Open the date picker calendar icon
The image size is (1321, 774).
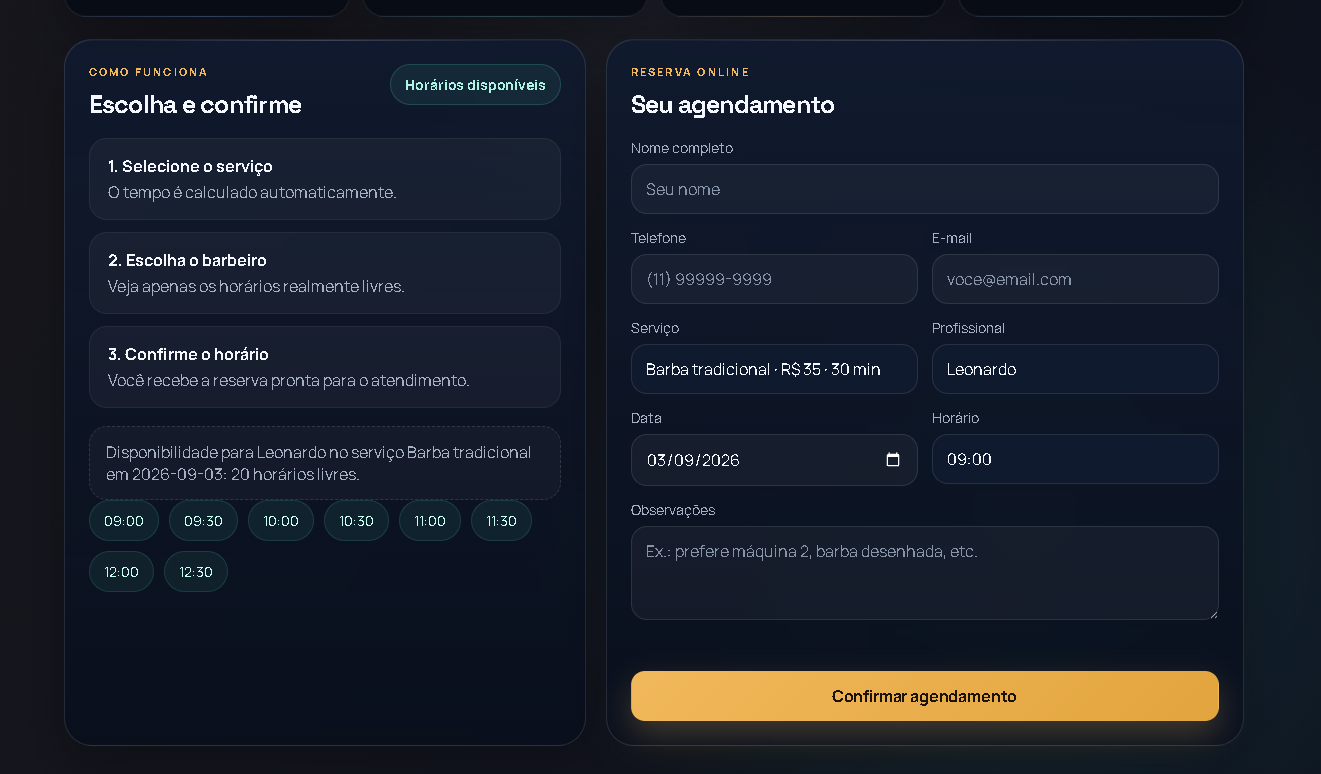pos(893,460)
